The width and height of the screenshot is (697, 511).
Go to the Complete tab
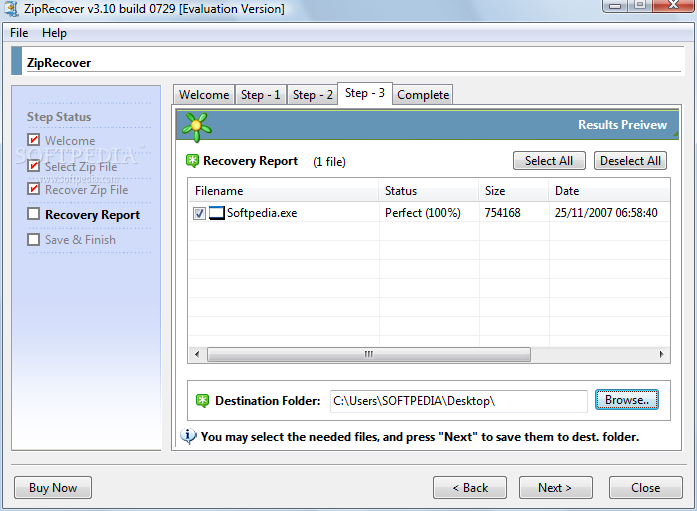423,95
